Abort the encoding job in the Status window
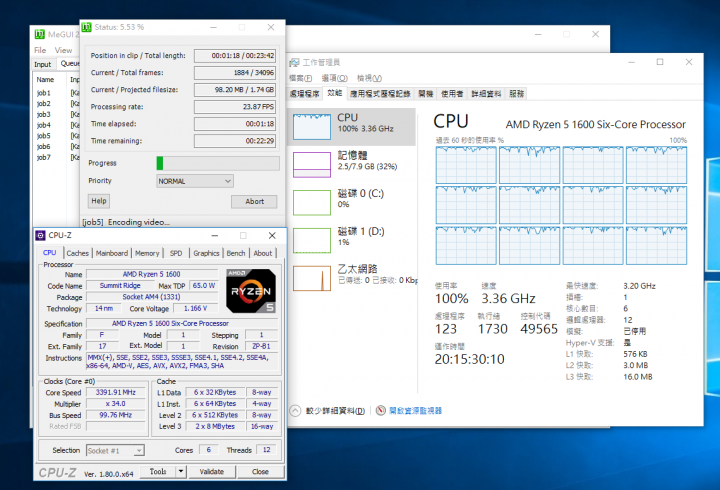The height and width of the screenshot is (490, 720). (254, 201)
